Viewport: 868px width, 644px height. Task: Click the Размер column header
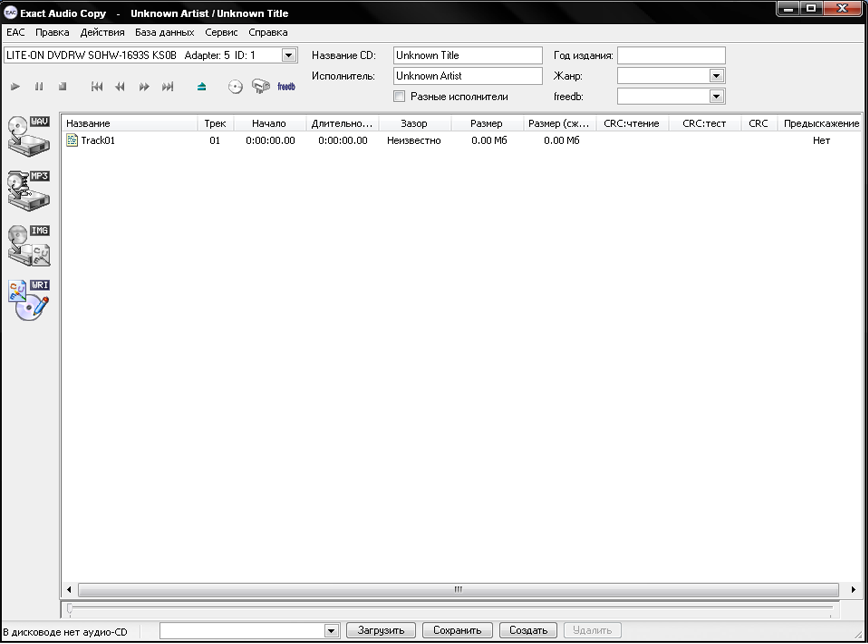tap(487, 123)
